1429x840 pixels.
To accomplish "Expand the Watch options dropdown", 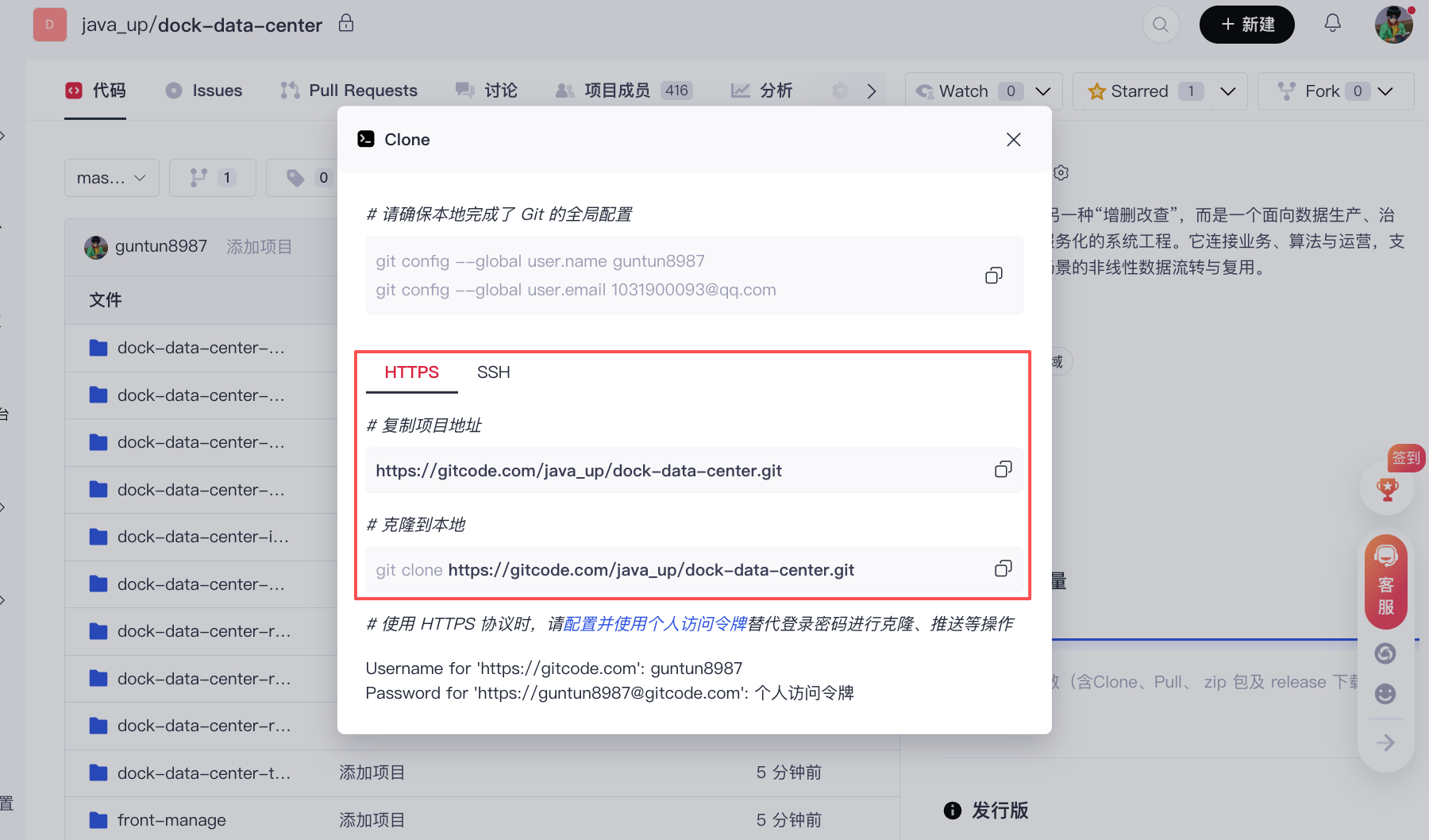I will tap(1043, 91).
